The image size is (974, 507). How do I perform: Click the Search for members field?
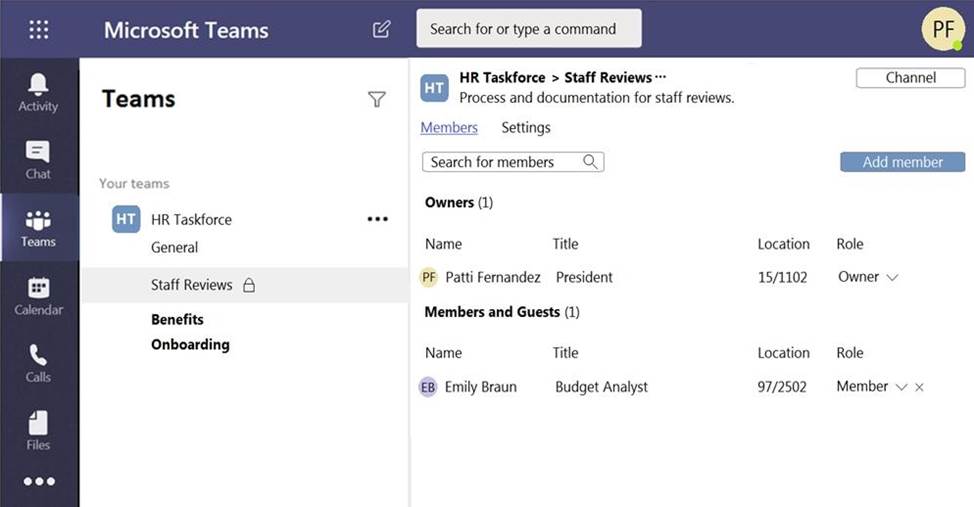(x=503, y=162)
